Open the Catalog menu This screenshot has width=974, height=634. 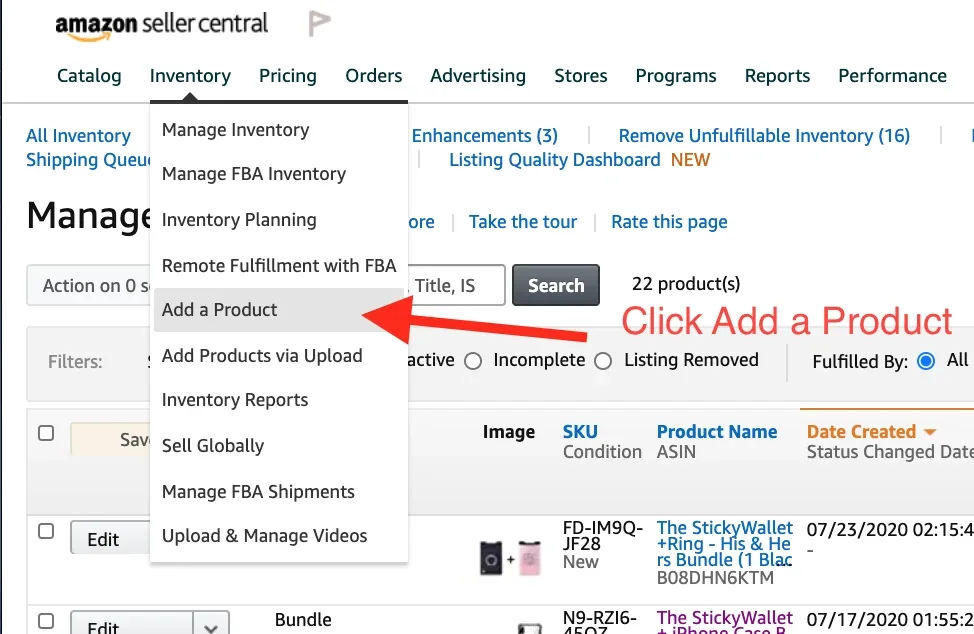pos(89,76)
